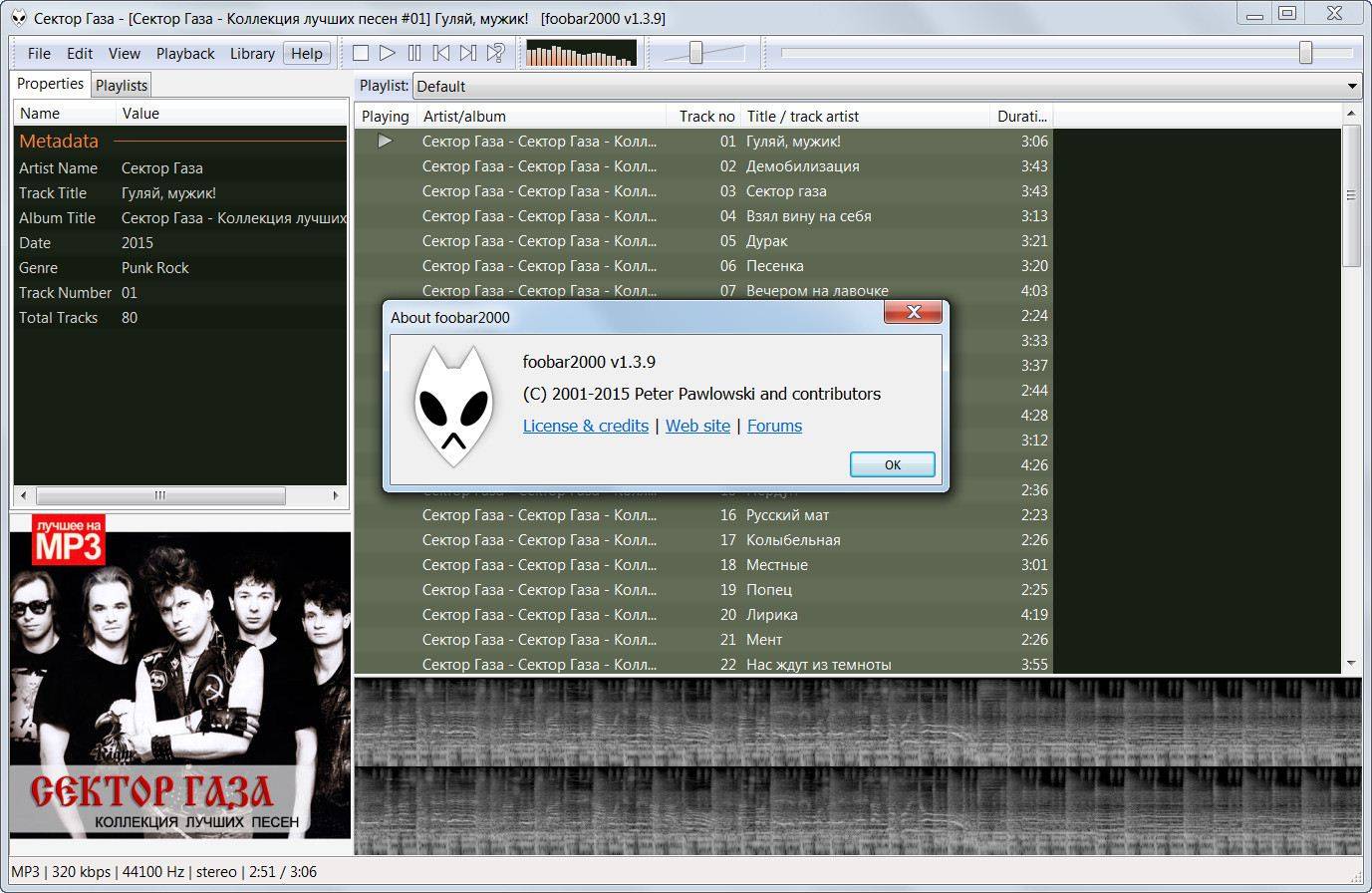
Task: Skip to the previous track
Action: [441, 54]
